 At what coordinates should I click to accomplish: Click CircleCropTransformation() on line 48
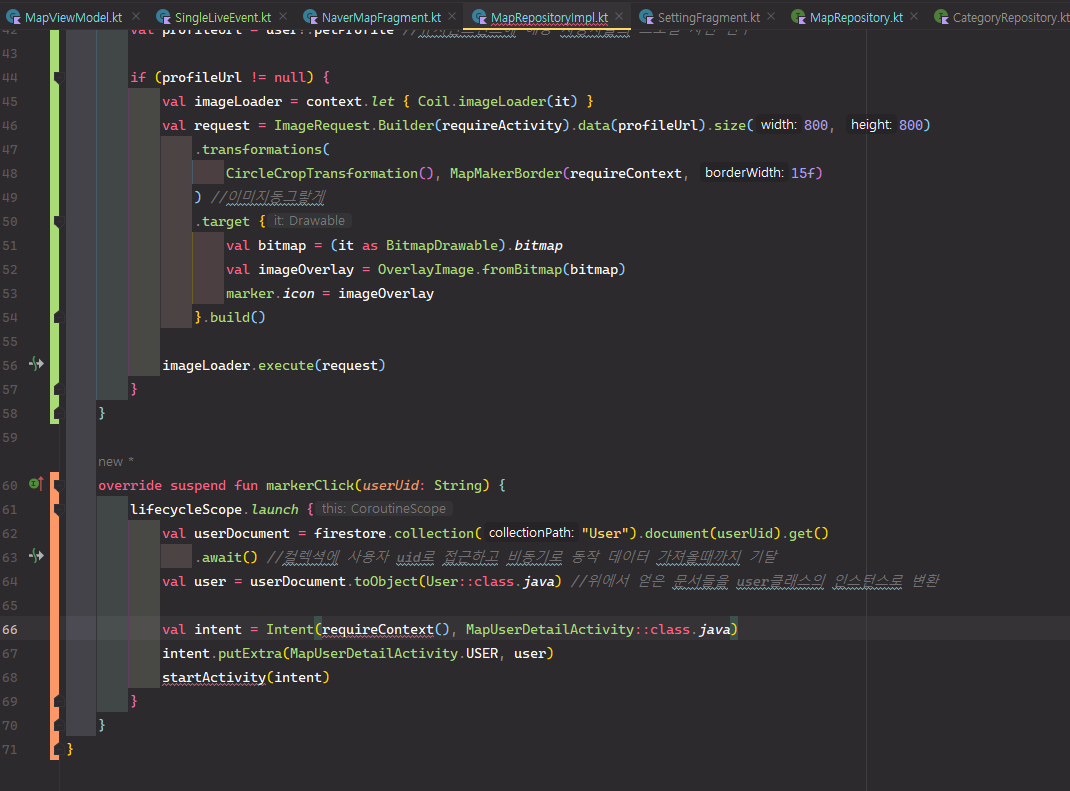(329, 173)
